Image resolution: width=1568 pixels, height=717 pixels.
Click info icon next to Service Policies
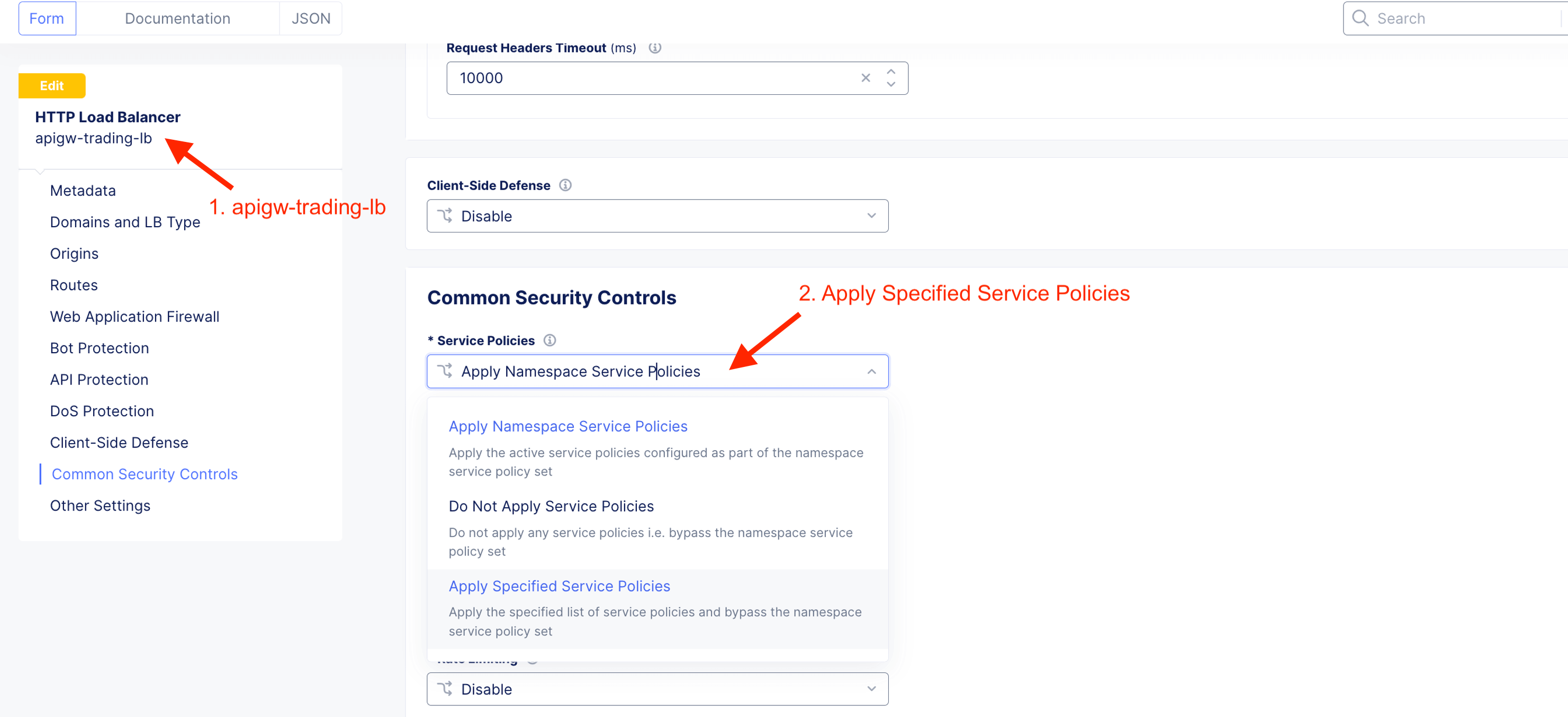coord(549,340)
